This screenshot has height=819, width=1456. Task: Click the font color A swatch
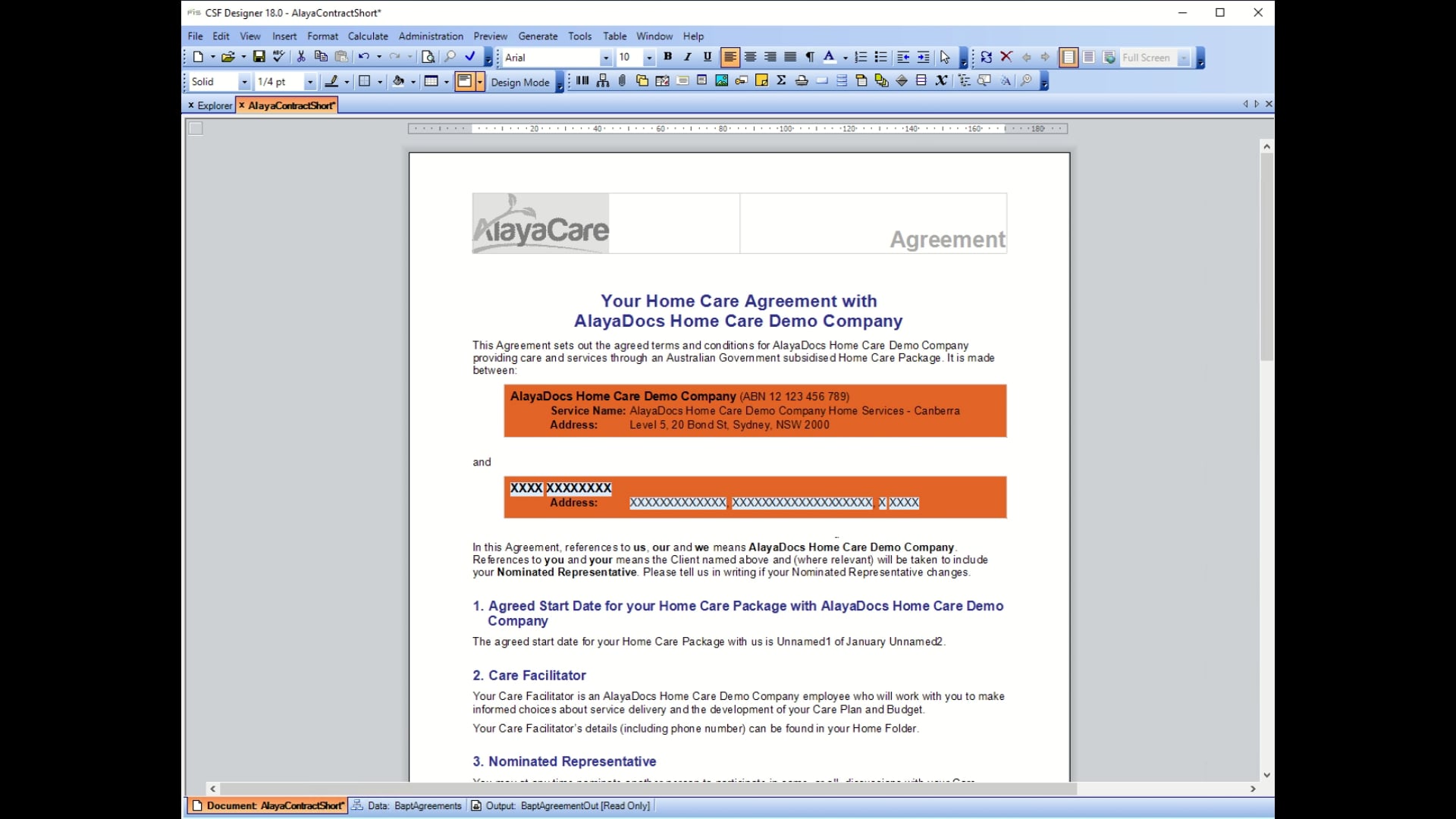click(x=829, y=57)
